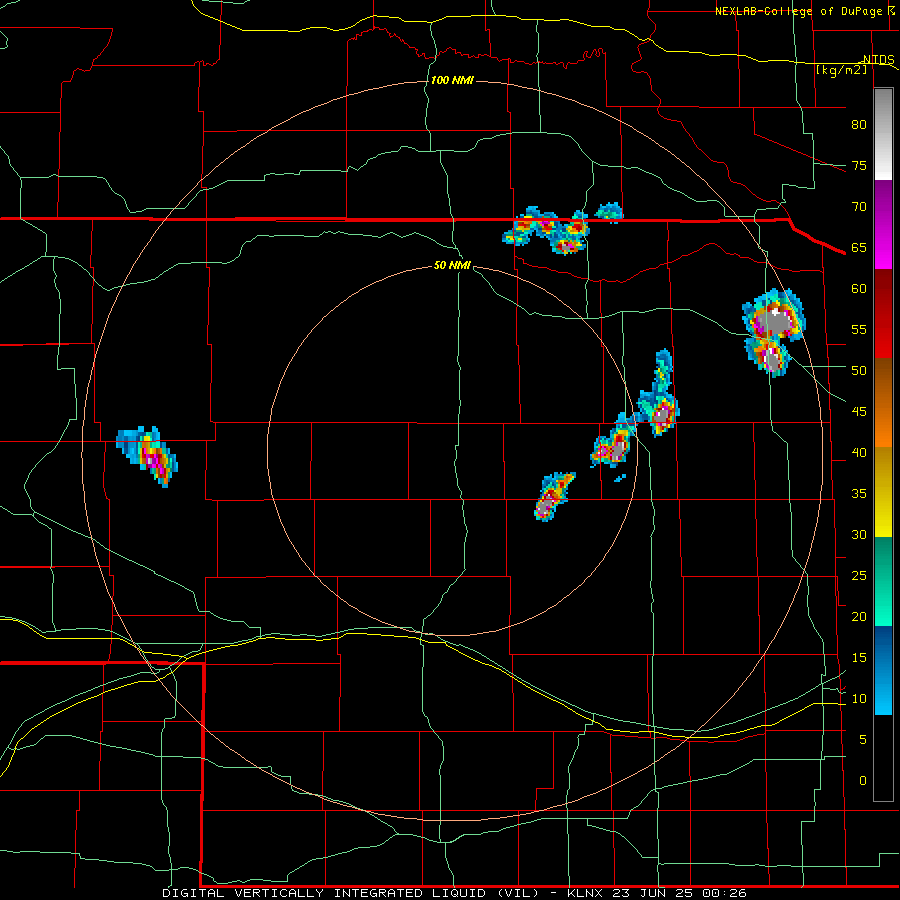
Task: Select the 20 value on the VIL scale
Action: pyautogui.click(x=859, y=616)
